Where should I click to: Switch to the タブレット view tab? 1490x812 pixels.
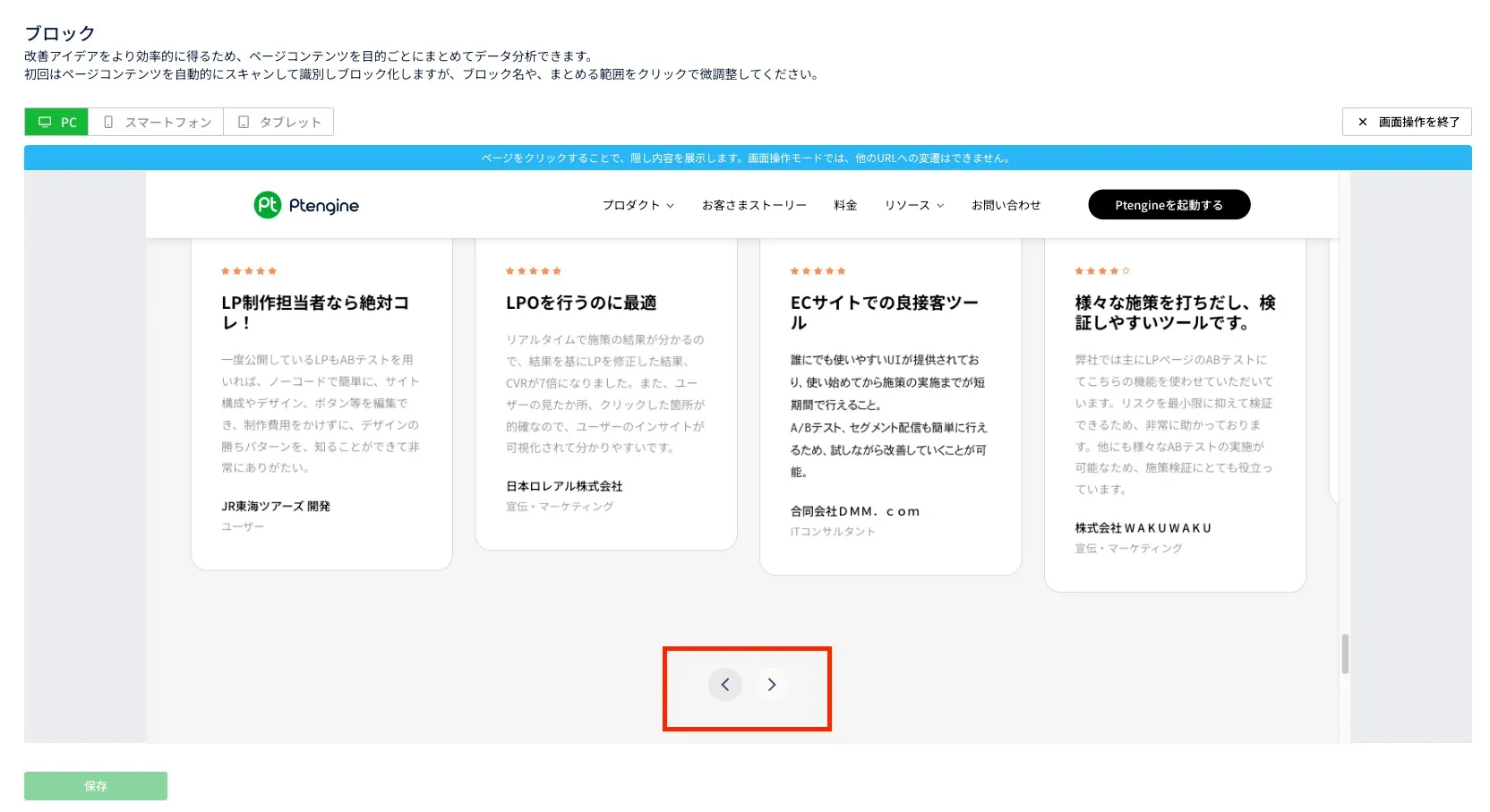click(x=278, y=122)
